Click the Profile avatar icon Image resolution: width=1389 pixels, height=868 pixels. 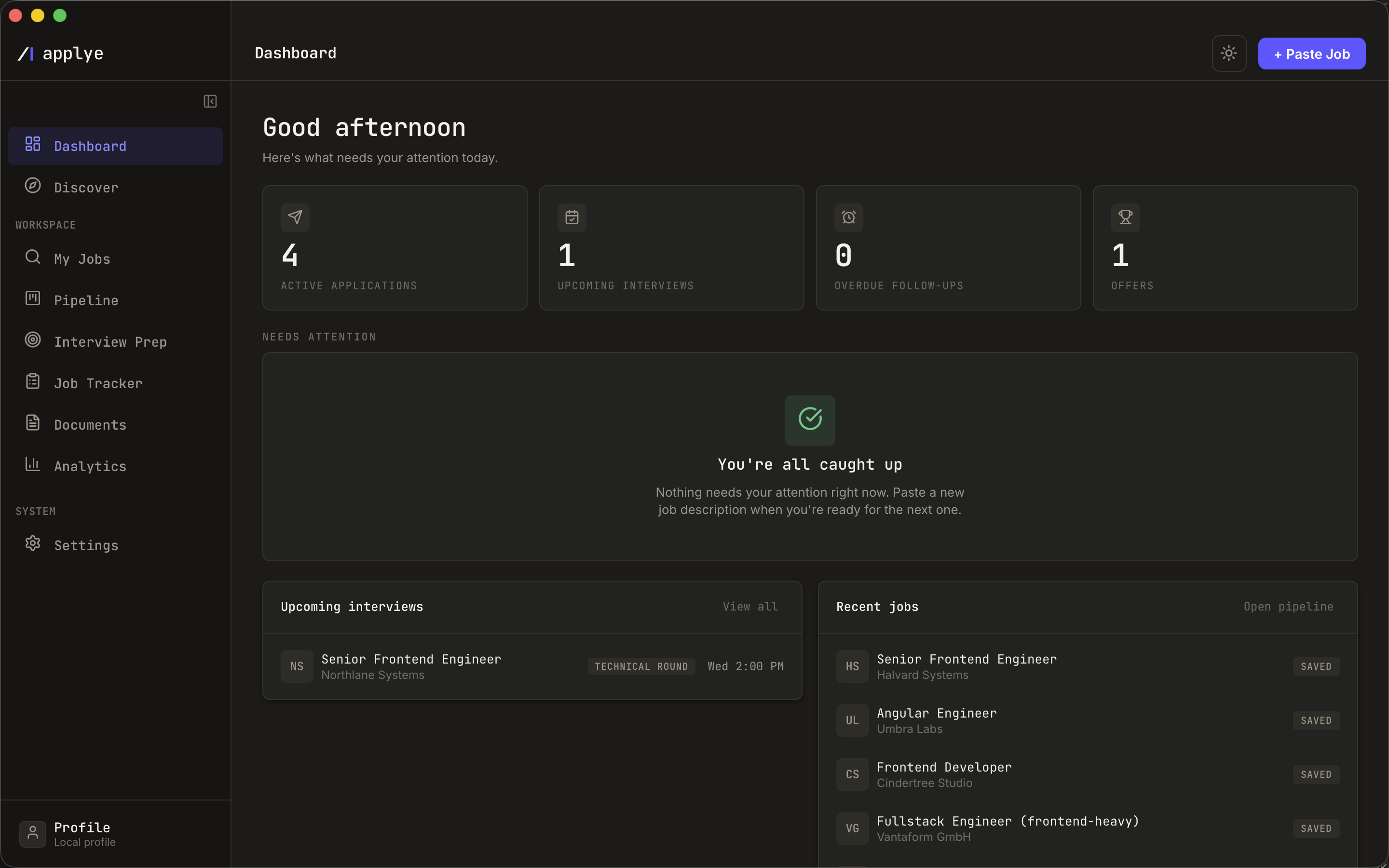pos(33,834)
